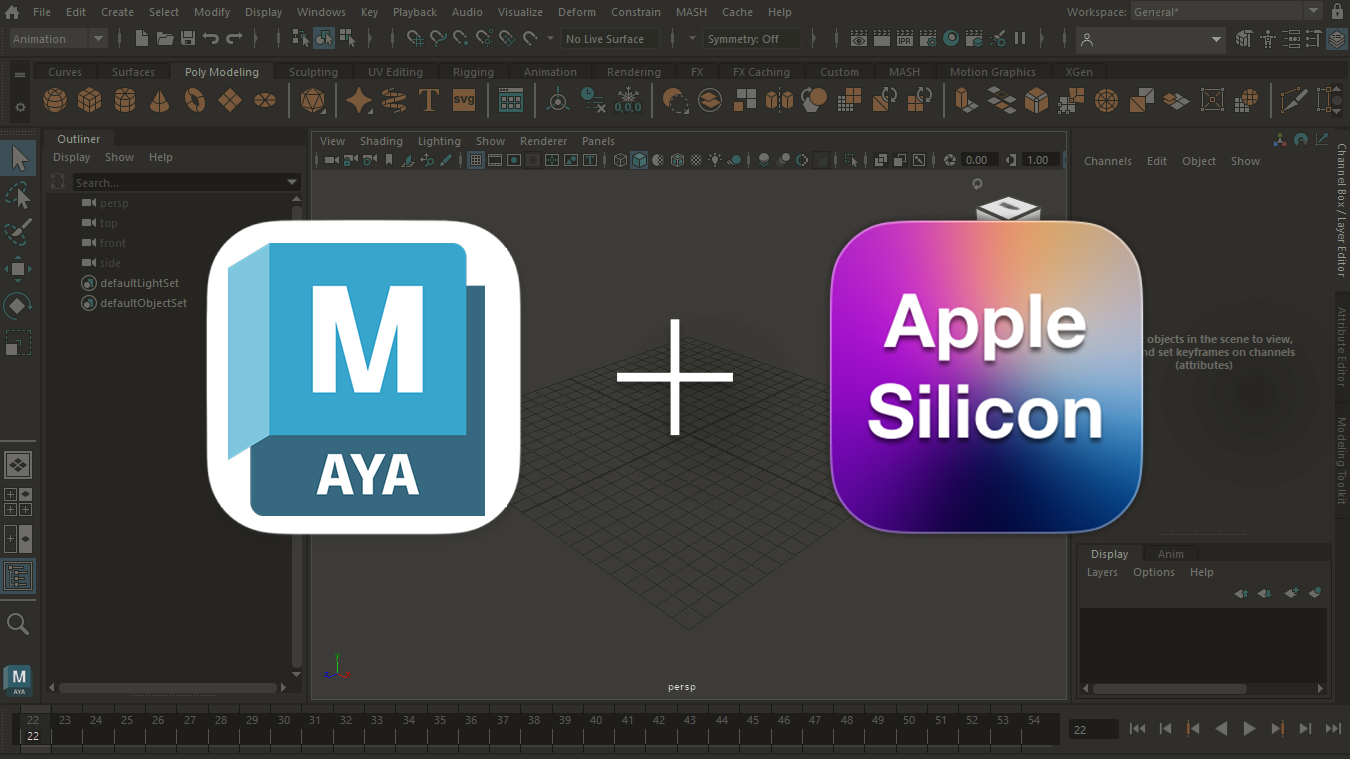1350x759 pixels.
Task: Select the Lasso tool in Tool Box
Action: 18,195
